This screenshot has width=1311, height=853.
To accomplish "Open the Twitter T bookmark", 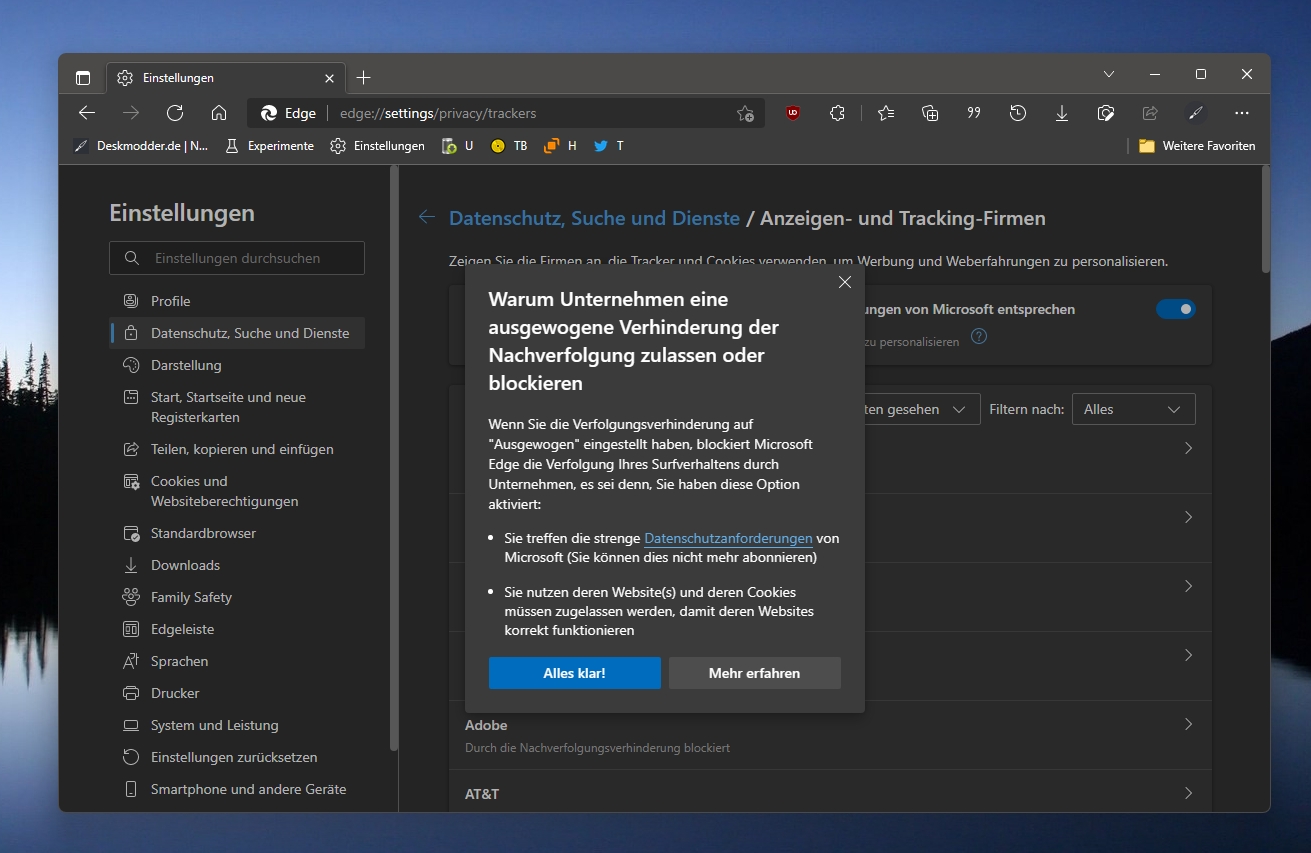I will (609, 146).
